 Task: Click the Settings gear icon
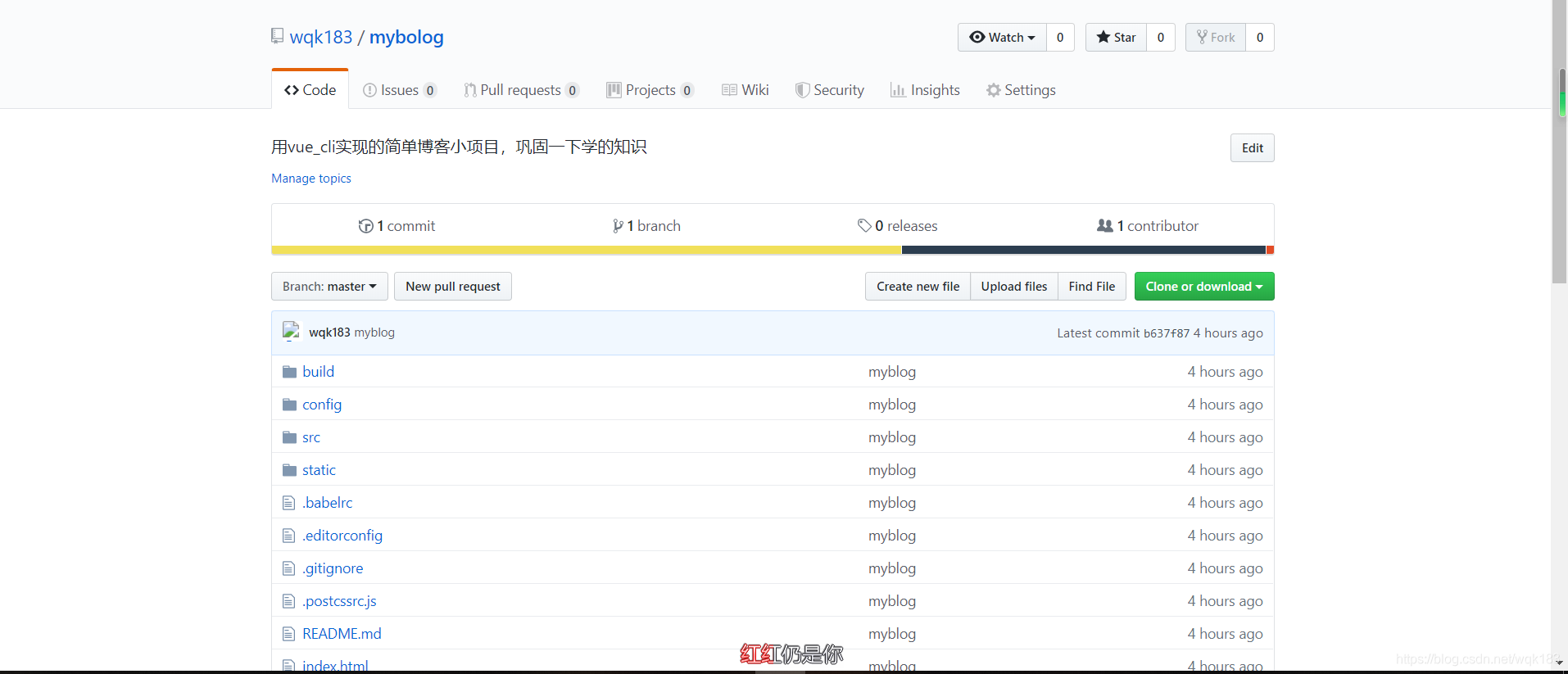click(994, 90)
